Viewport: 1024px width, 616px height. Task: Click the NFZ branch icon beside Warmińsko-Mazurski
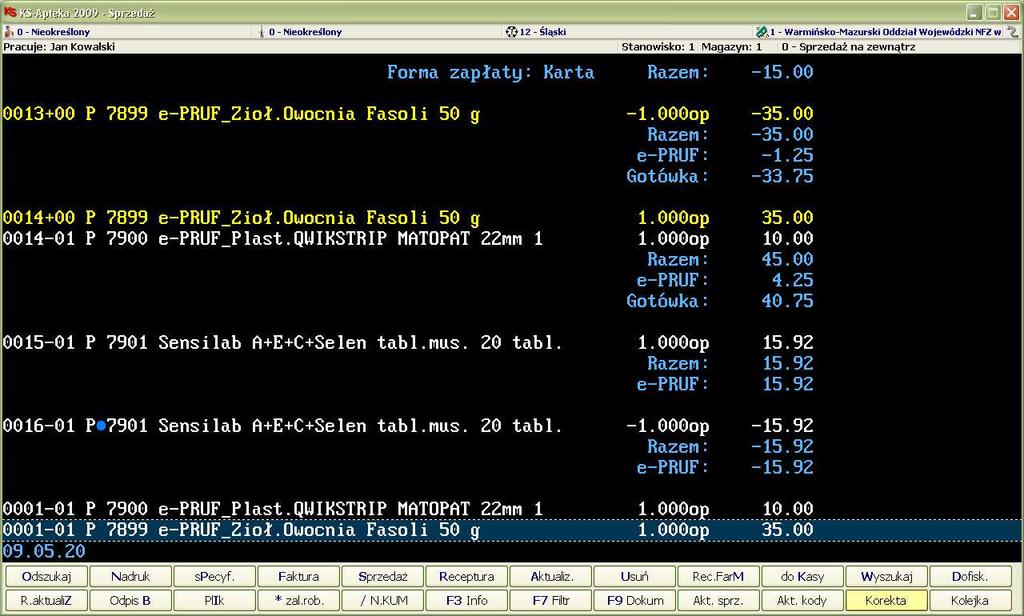point(761,31)
